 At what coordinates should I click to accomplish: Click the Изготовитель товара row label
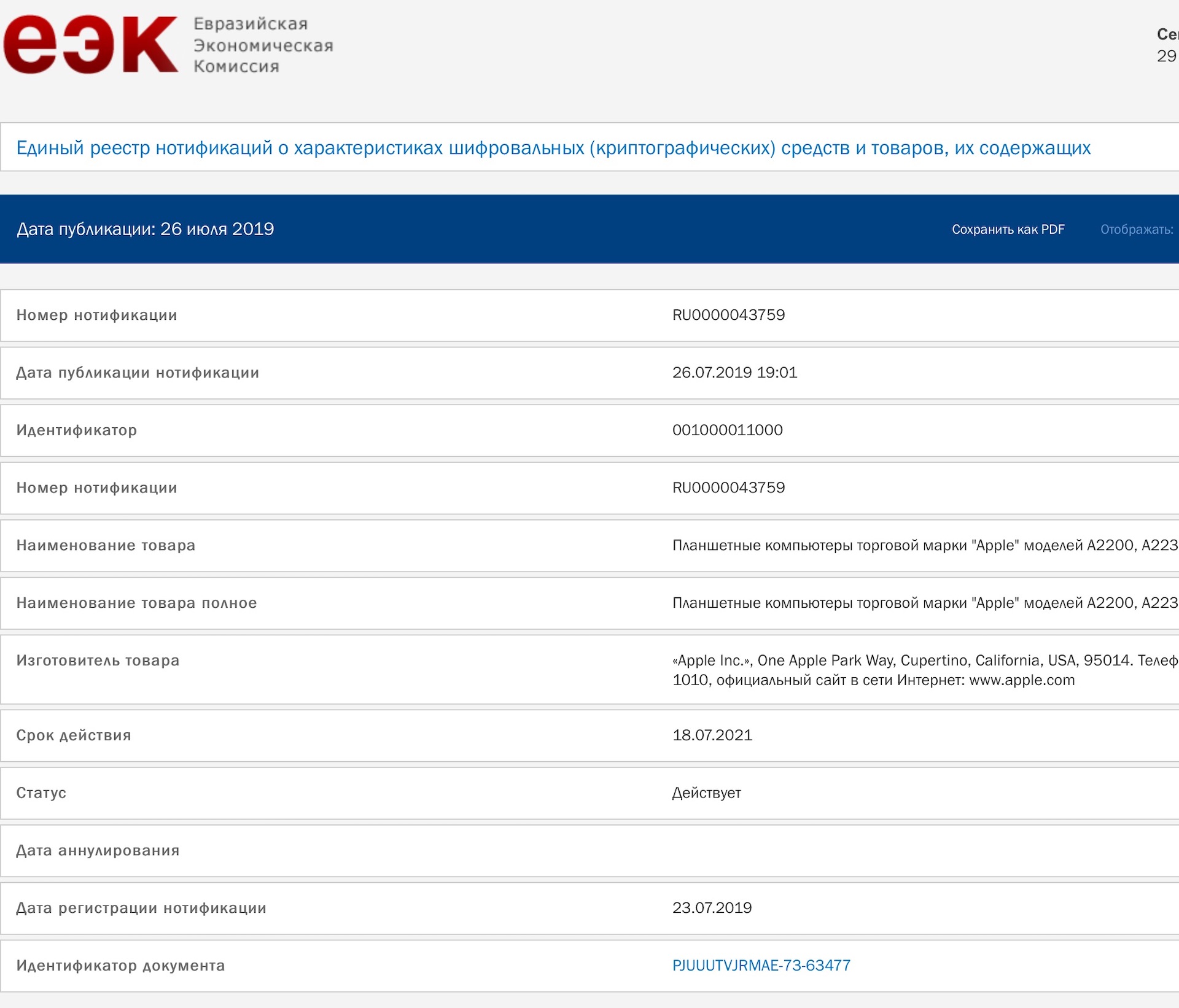pyautogui.click(x=98, y=661)
